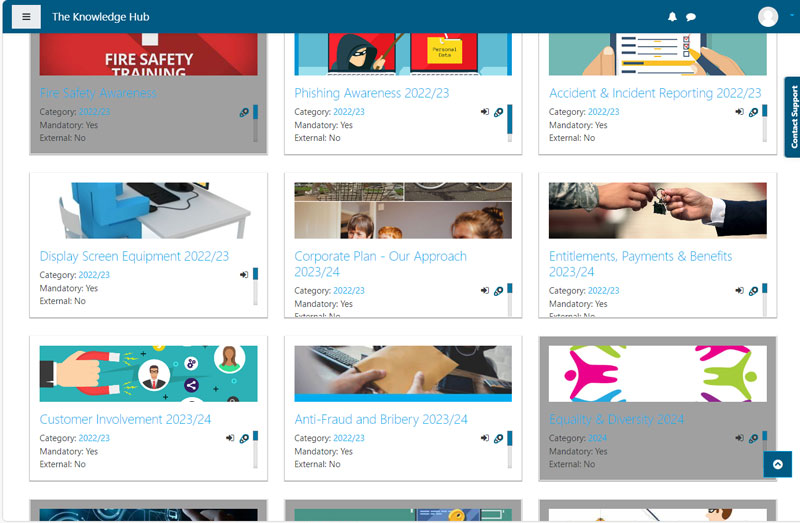Screen dimensions: 800x523
Task: Open Equality & Diversity 2024 course
Action: 616,419
